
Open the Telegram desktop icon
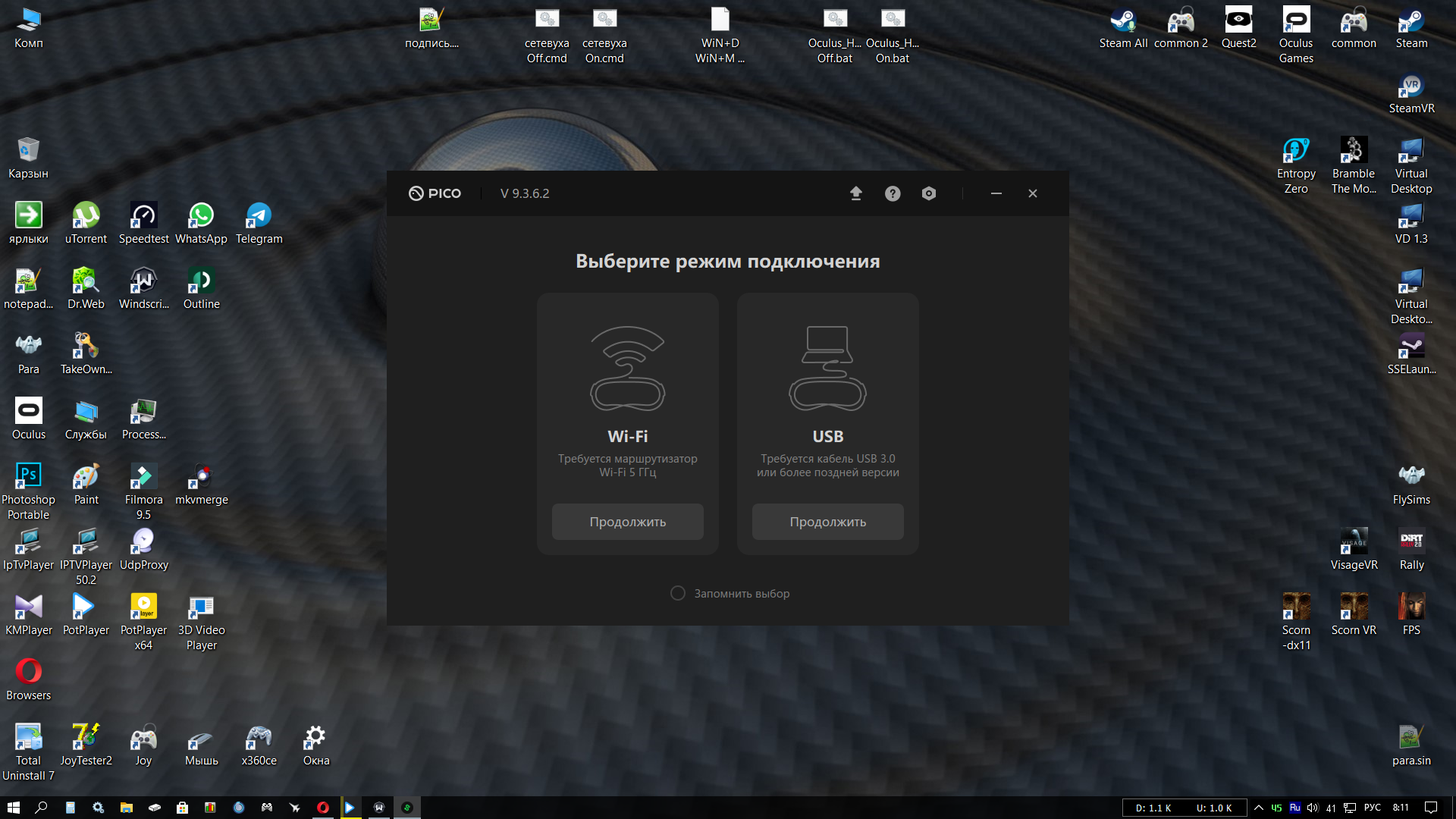click(x=259, y=224)
